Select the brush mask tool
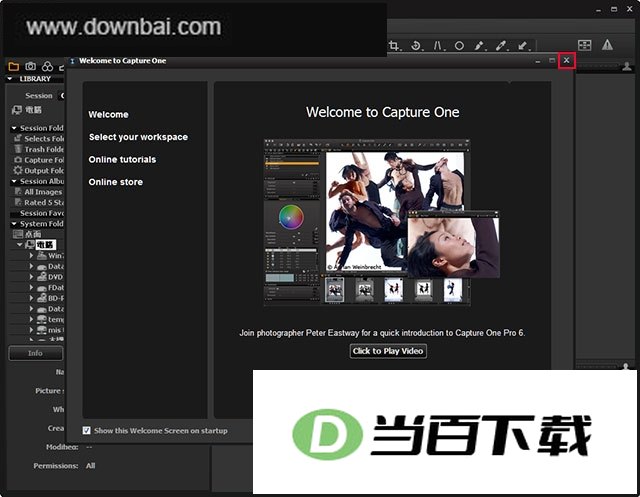 click(479, 45)
